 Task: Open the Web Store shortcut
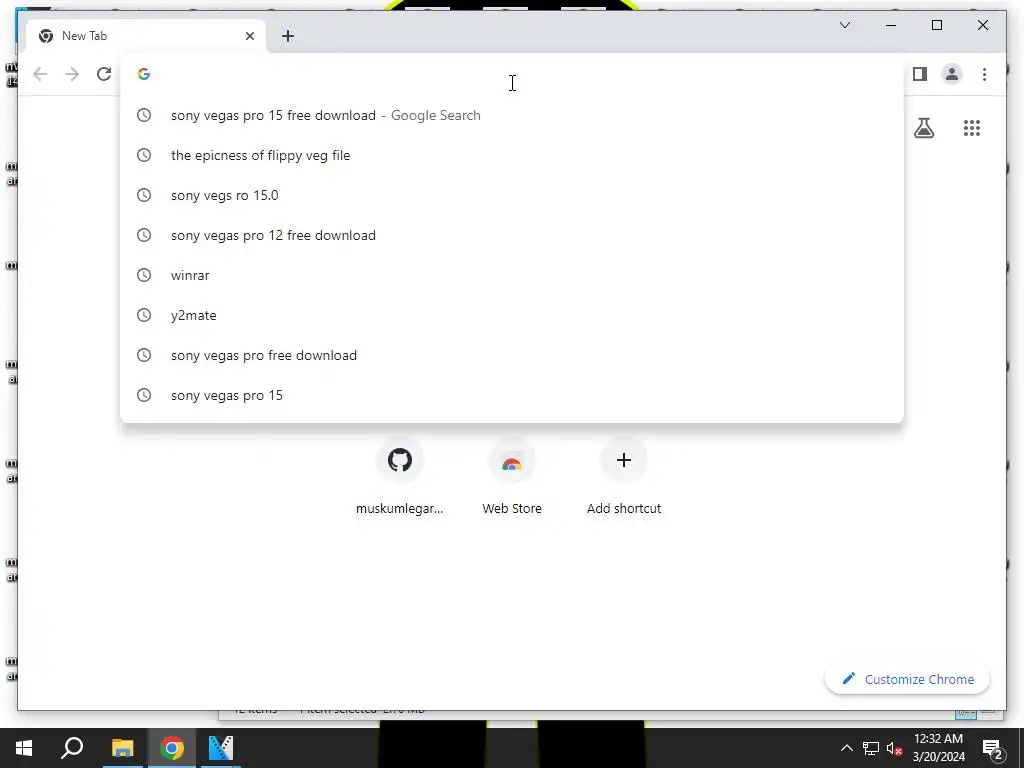point(512,477)
